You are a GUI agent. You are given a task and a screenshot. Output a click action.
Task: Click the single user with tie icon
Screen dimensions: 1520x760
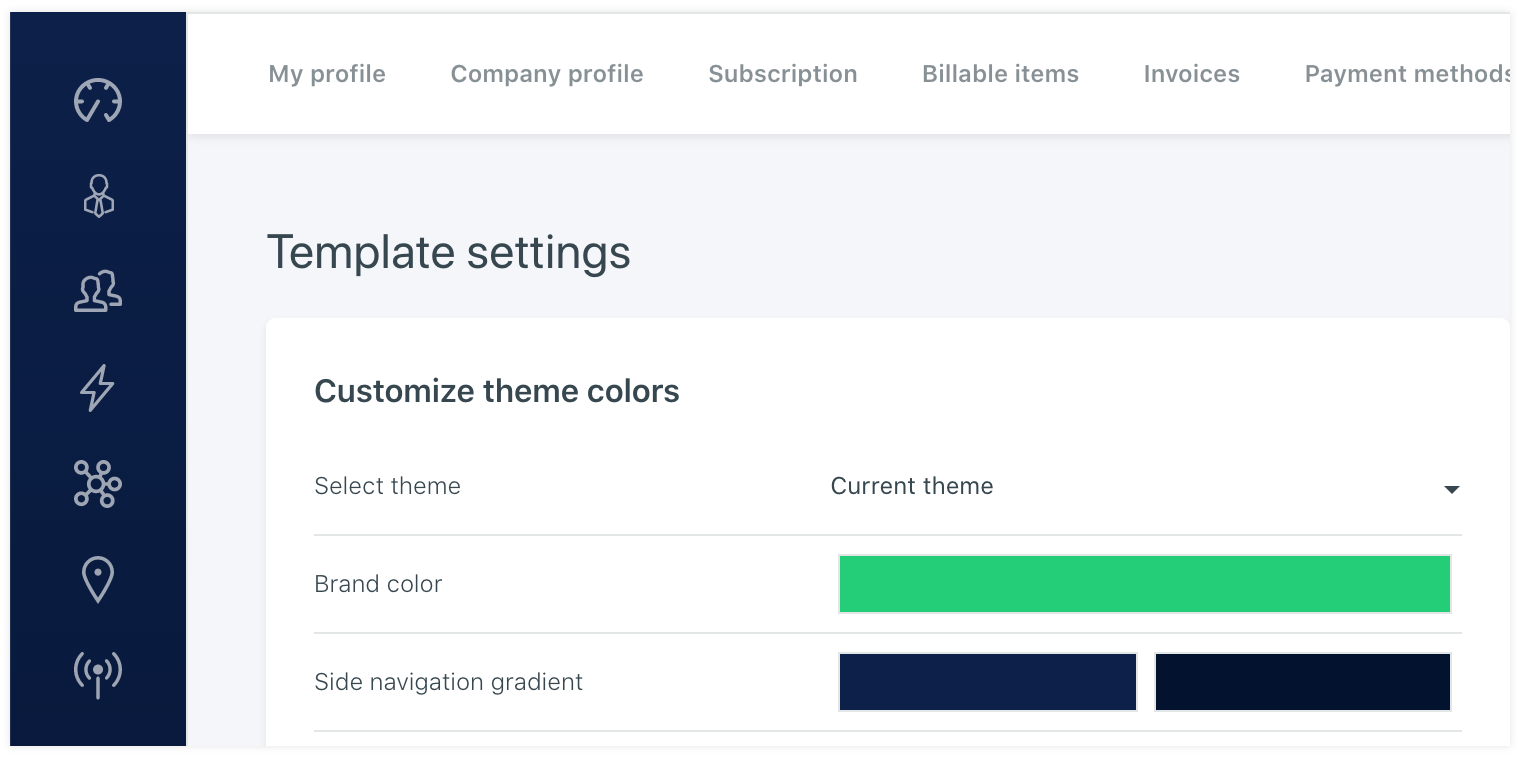[x=98, y=196]
